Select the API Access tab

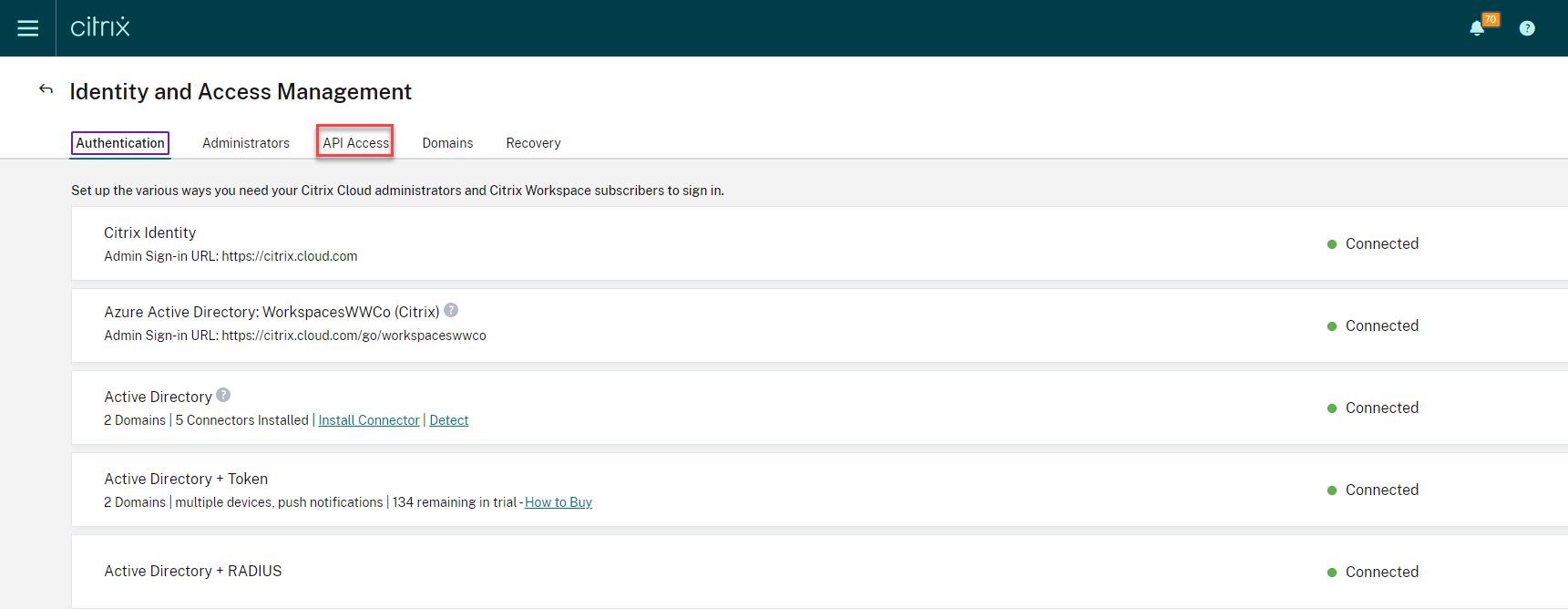pyautogui.click(x=355, y=143)
